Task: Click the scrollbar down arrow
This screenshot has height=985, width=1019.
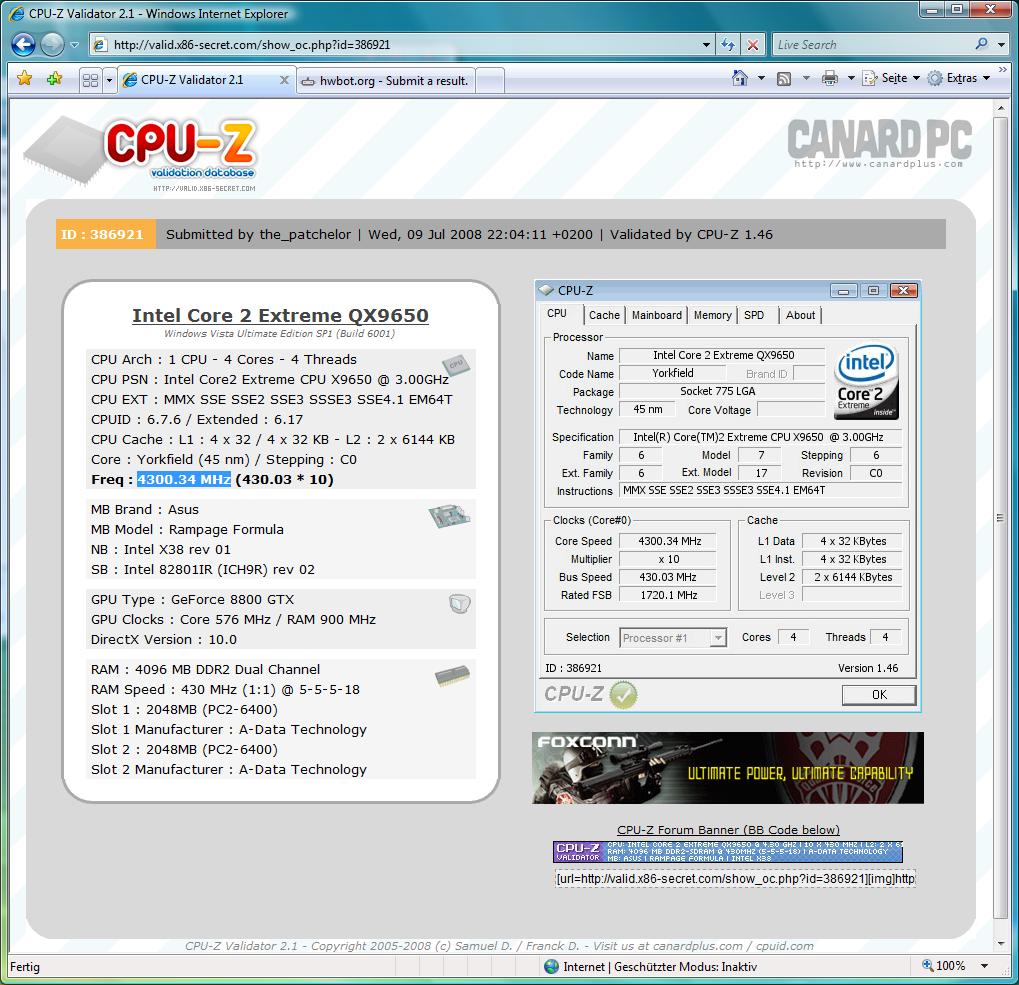Action: click(x=1001, y=944)
